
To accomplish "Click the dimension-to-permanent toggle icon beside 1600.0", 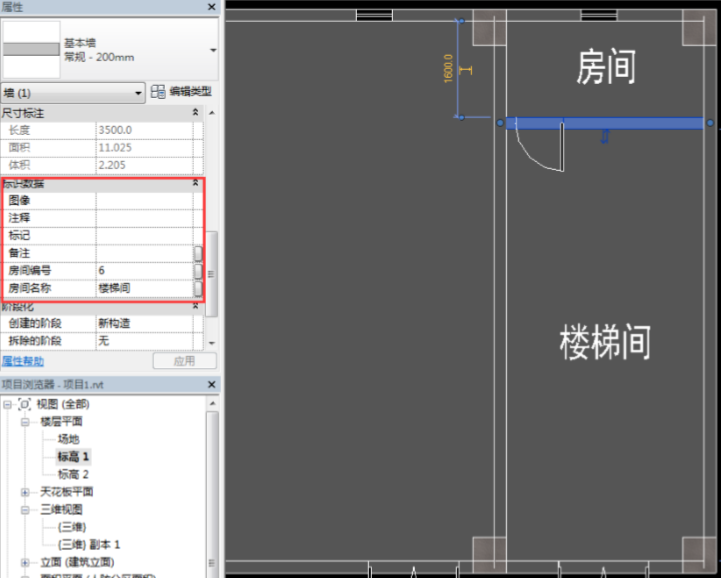I will pos(466,70).
